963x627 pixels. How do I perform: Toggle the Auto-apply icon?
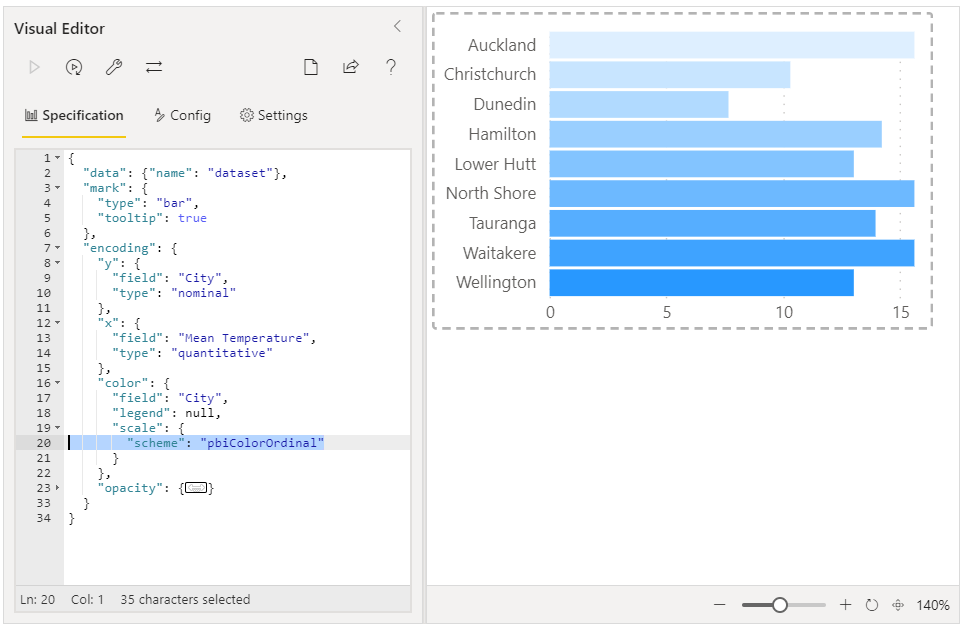[x=74, y=67]
